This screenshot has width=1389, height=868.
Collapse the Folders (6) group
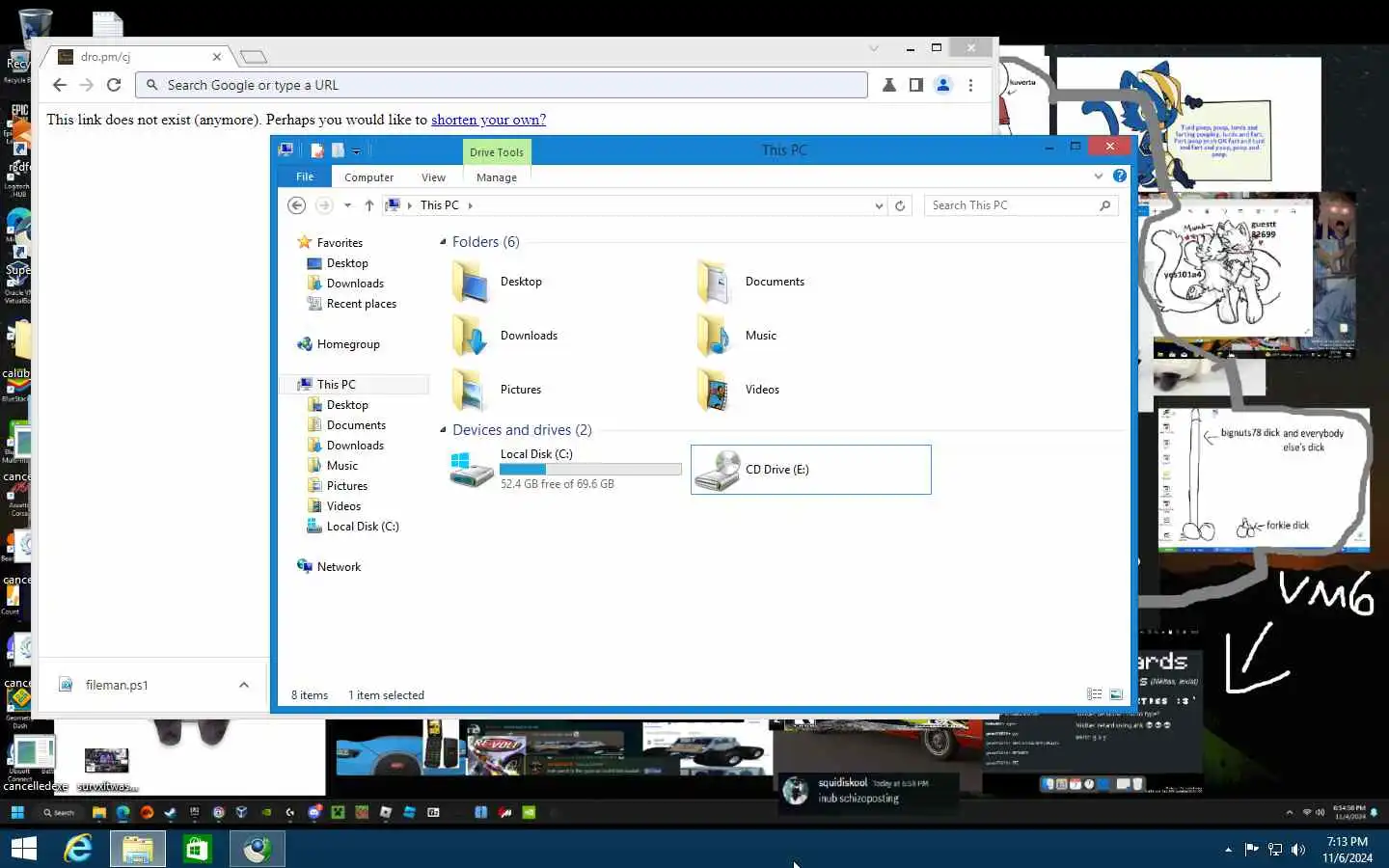click(444, 242)
